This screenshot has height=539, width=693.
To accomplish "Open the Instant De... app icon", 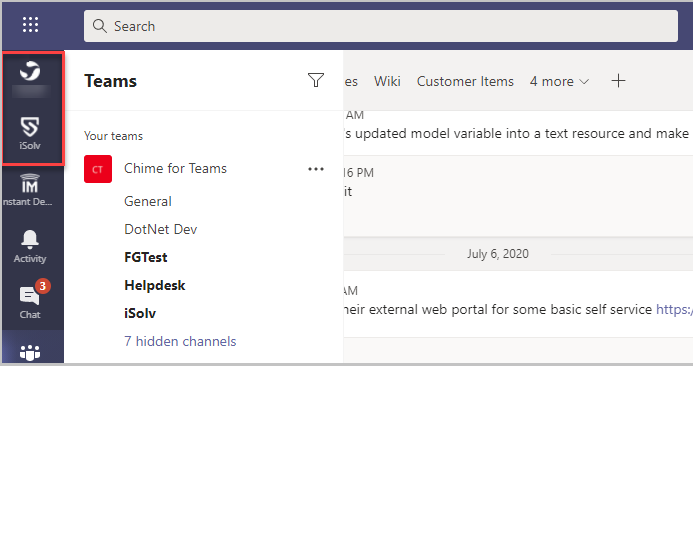I will point(30,190).
